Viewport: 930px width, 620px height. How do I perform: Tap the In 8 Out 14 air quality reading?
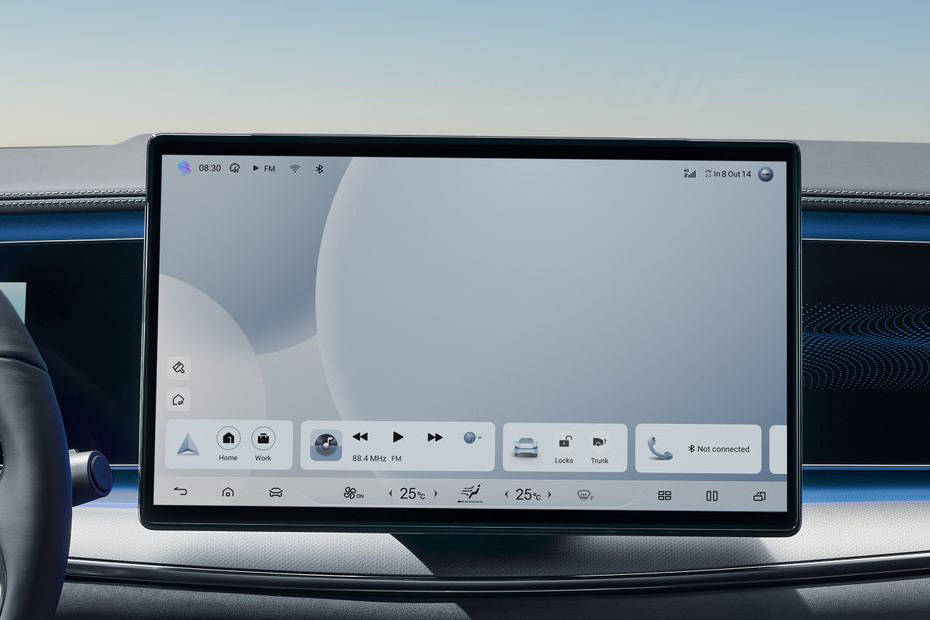tap(728, 174)
